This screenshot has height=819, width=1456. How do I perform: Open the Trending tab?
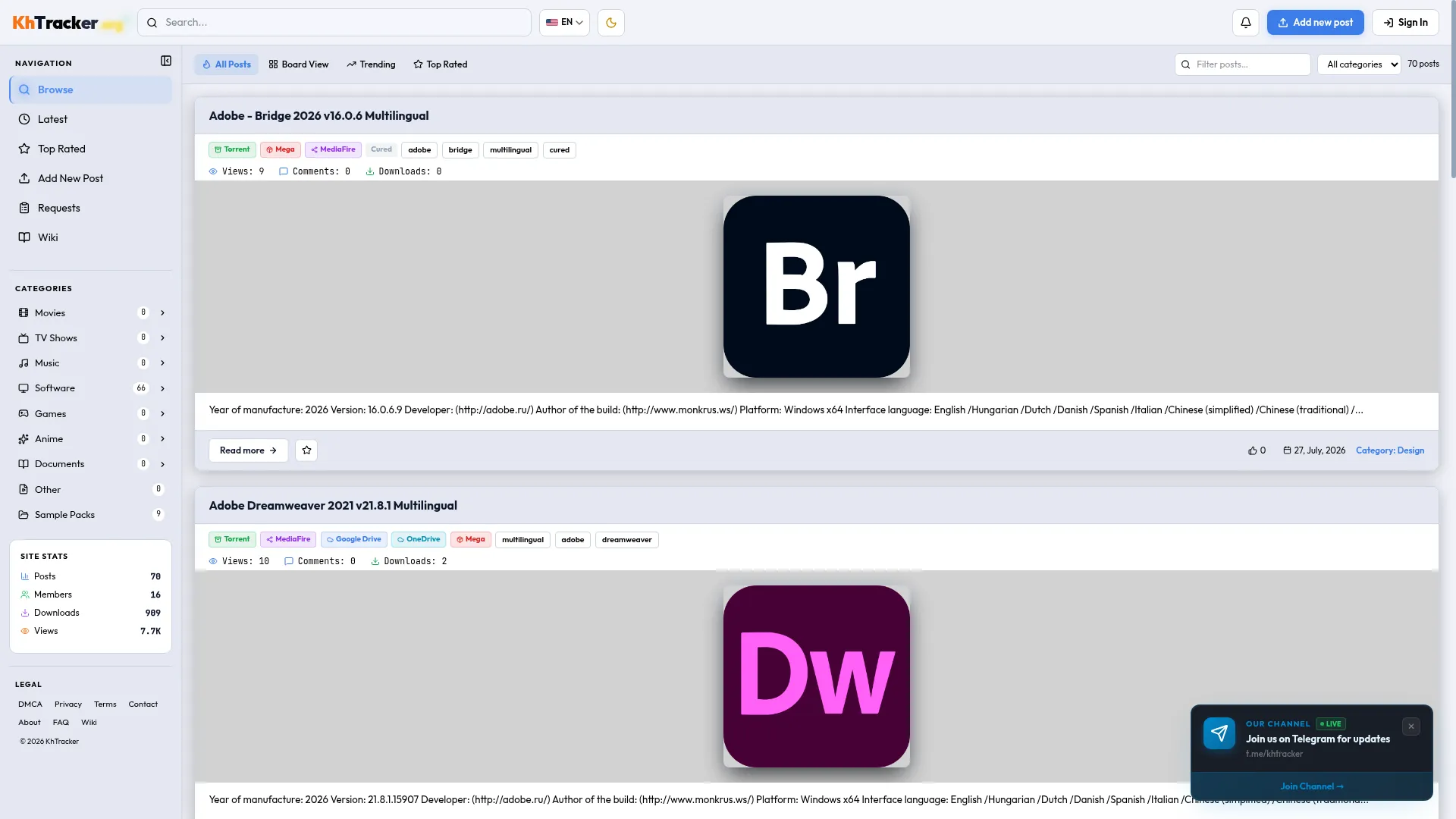(371, 64)
